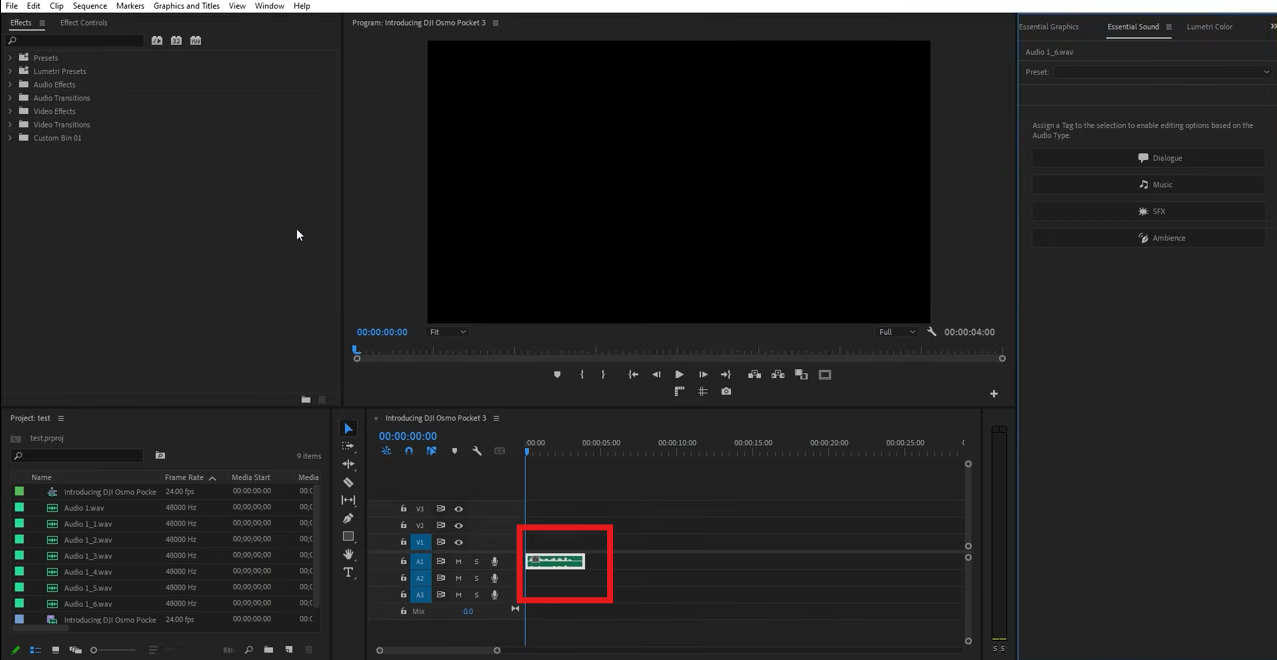The image size is (1277, 660).
Task: Add marker in Program monitor
Action: (x=557, y=375)
